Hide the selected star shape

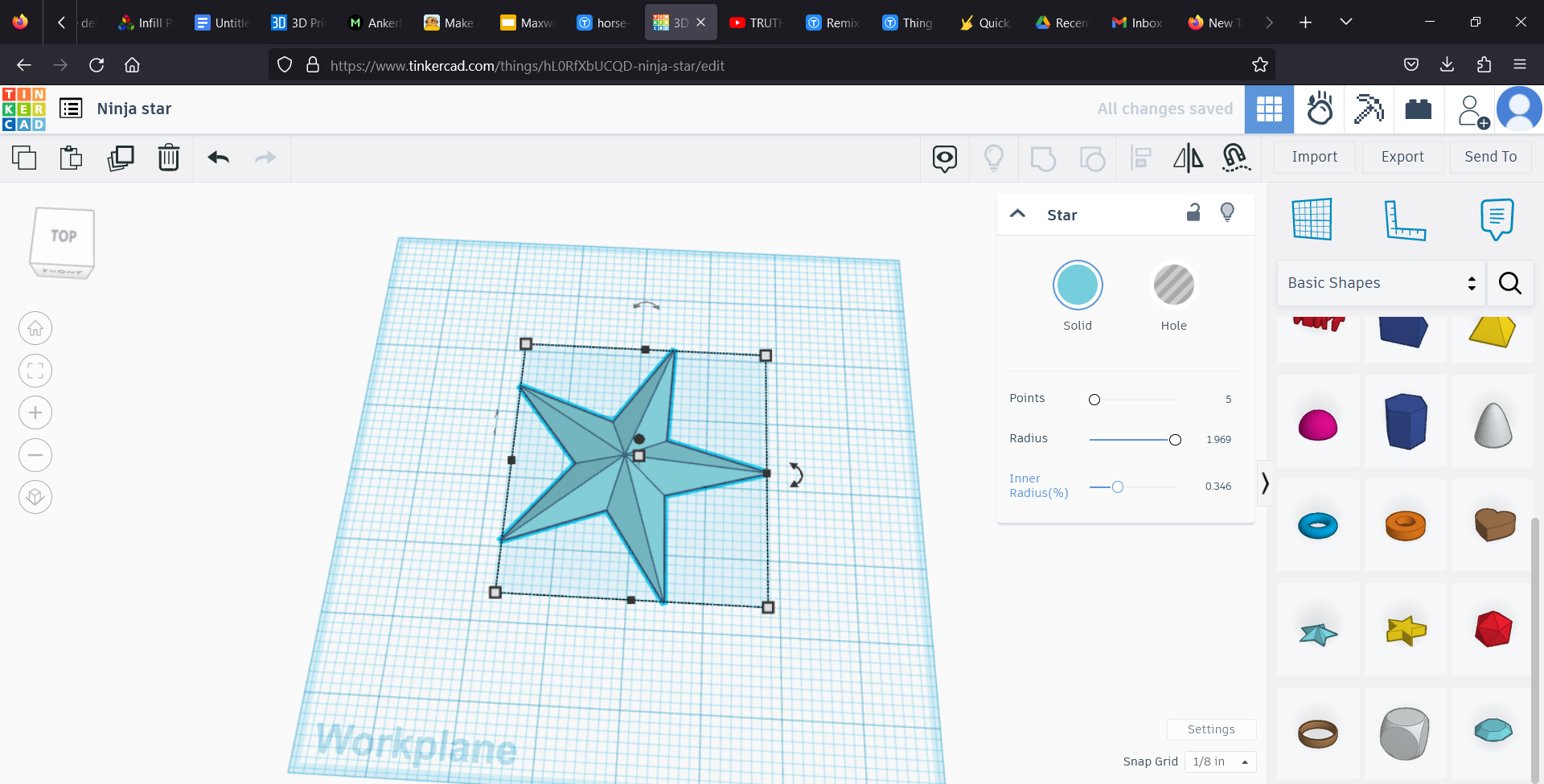[1227, 212]
